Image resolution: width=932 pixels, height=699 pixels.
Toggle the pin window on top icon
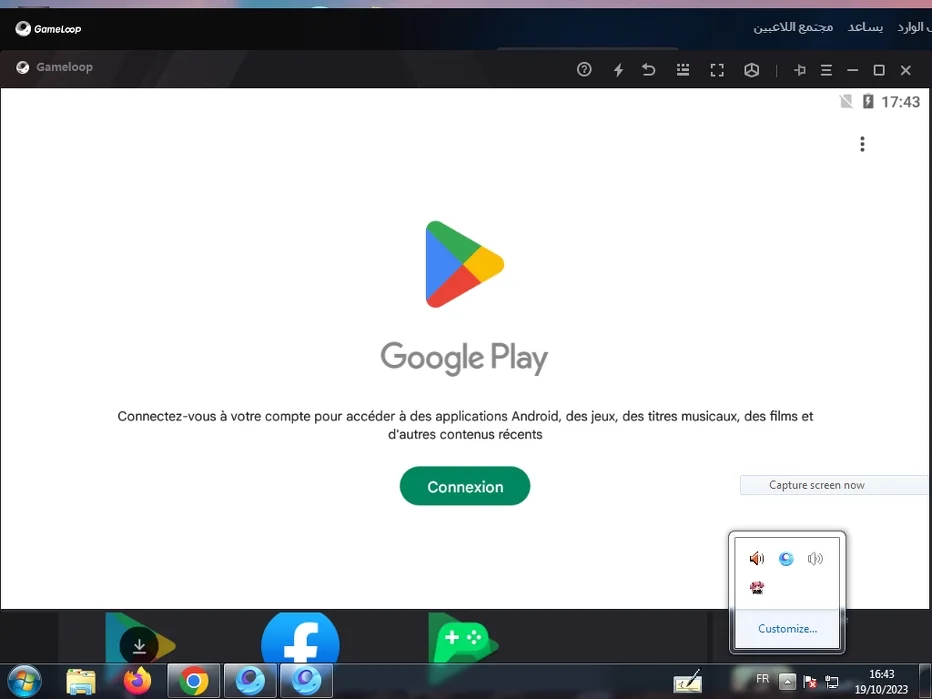(x=799, y=70)
